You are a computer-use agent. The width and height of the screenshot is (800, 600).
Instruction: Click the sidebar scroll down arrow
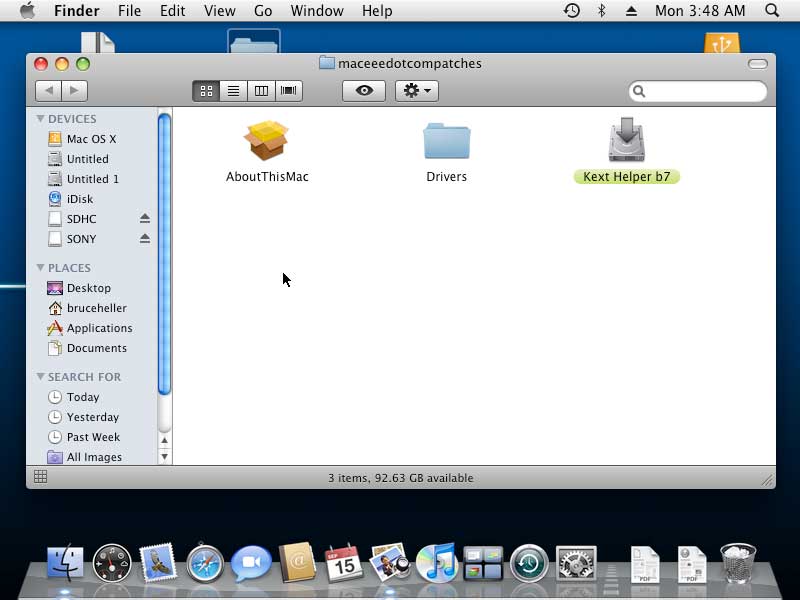164,456
